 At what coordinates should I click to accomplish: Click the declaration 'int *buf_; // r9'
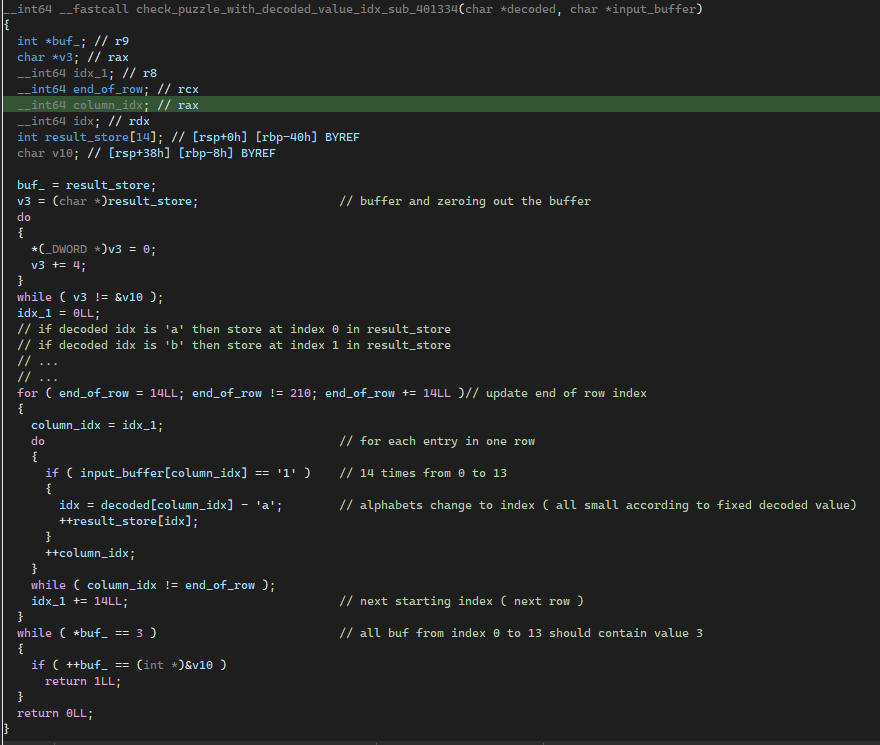tap(73, 41)
